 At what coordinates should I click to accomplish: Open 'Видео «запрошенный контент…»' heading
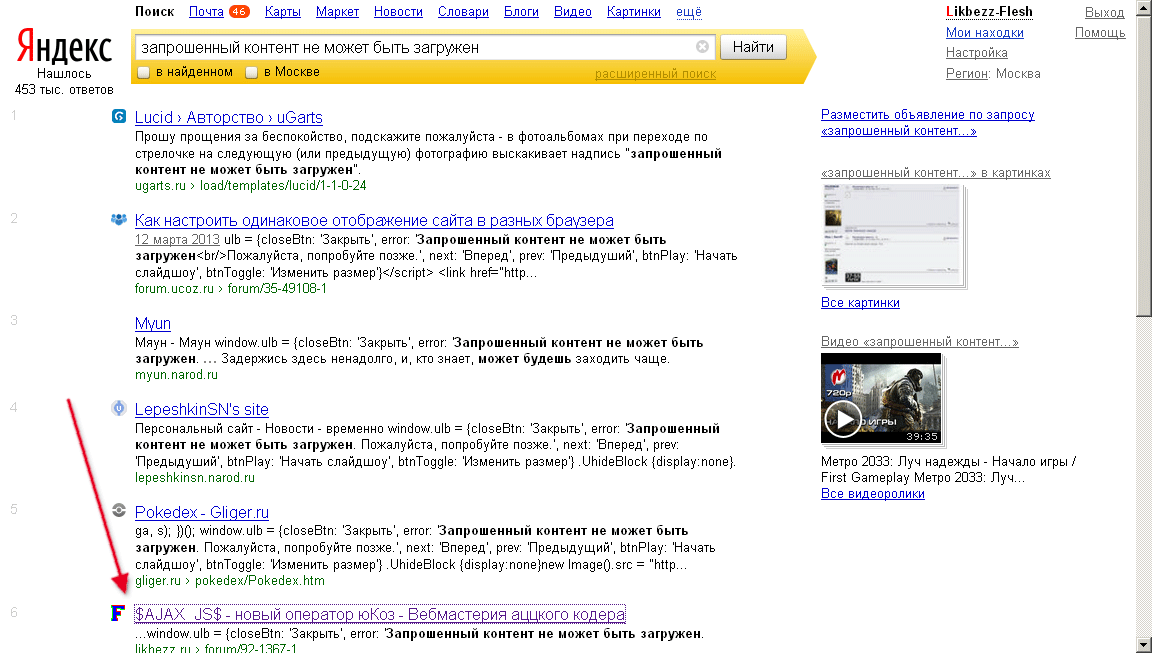pyautogui.click(x=919, y=342)
